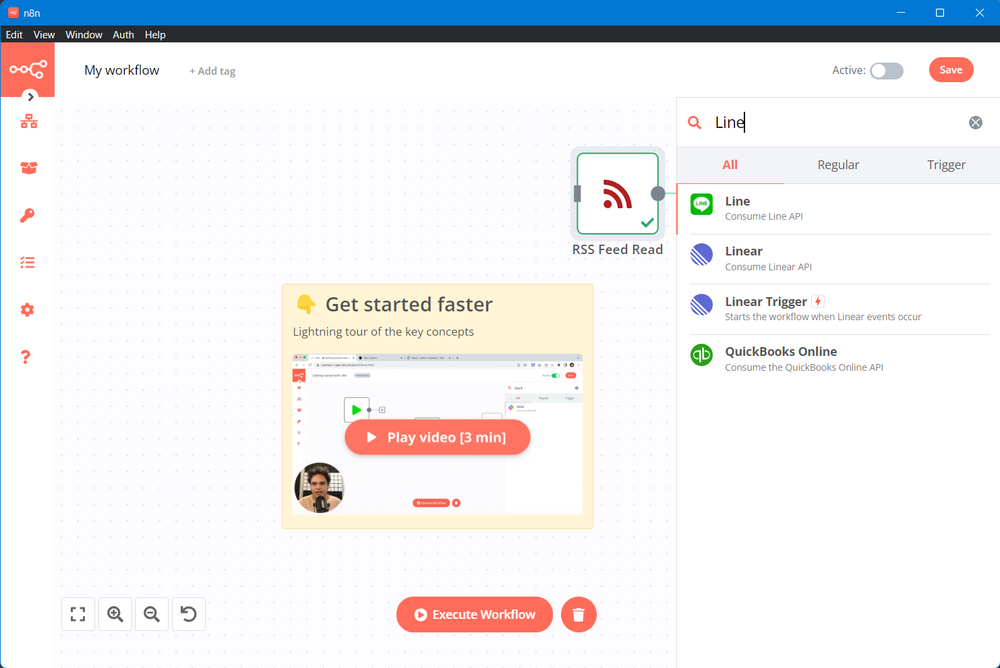Screen dimensions: 1000x668
Task: Open the Window menu
Action: coord(84,34)
